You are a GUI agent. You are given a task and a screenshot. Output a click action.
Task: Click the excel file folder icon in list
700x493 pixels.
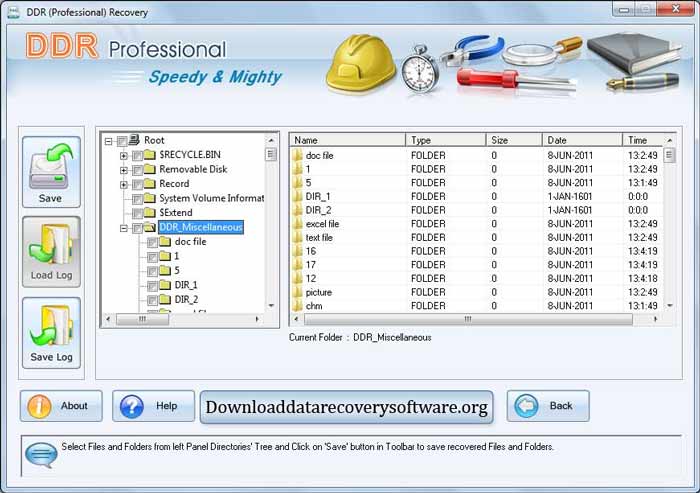[x=297, y=224]
